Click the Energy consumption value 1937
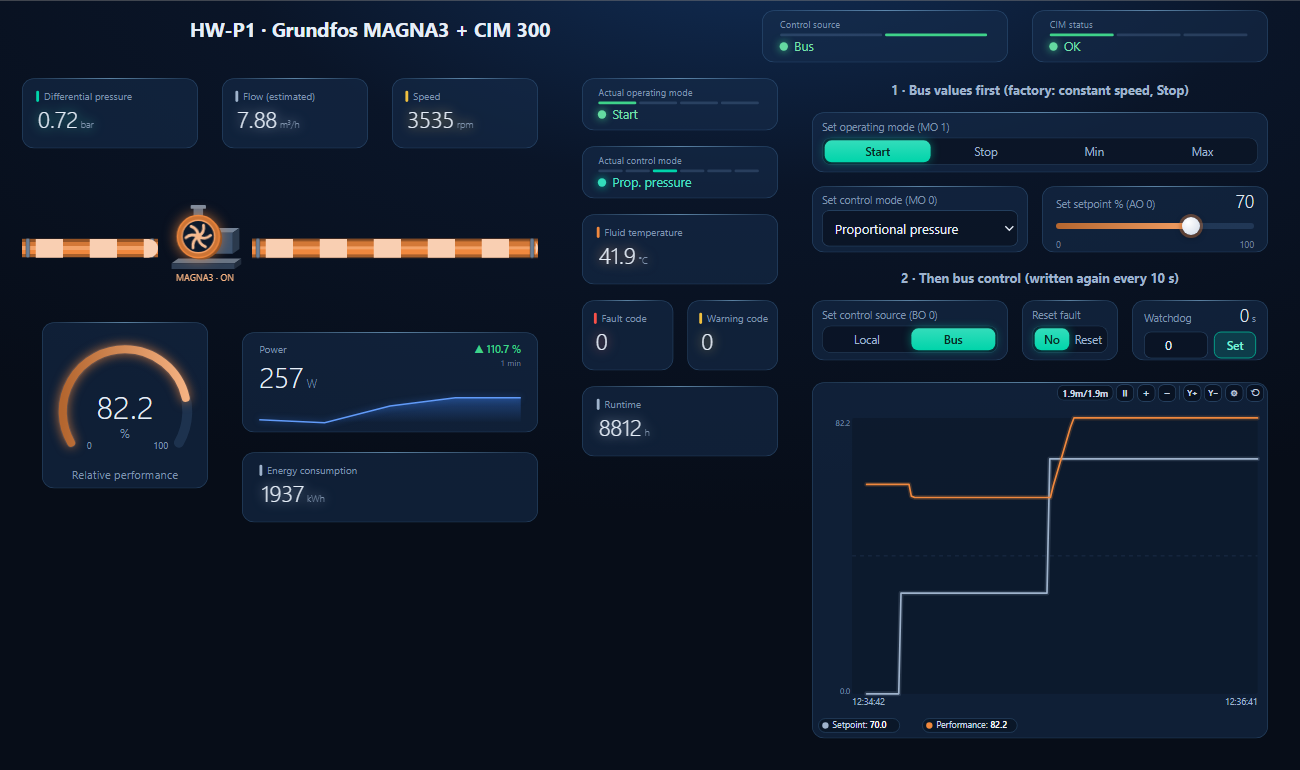 coord(282,494)
